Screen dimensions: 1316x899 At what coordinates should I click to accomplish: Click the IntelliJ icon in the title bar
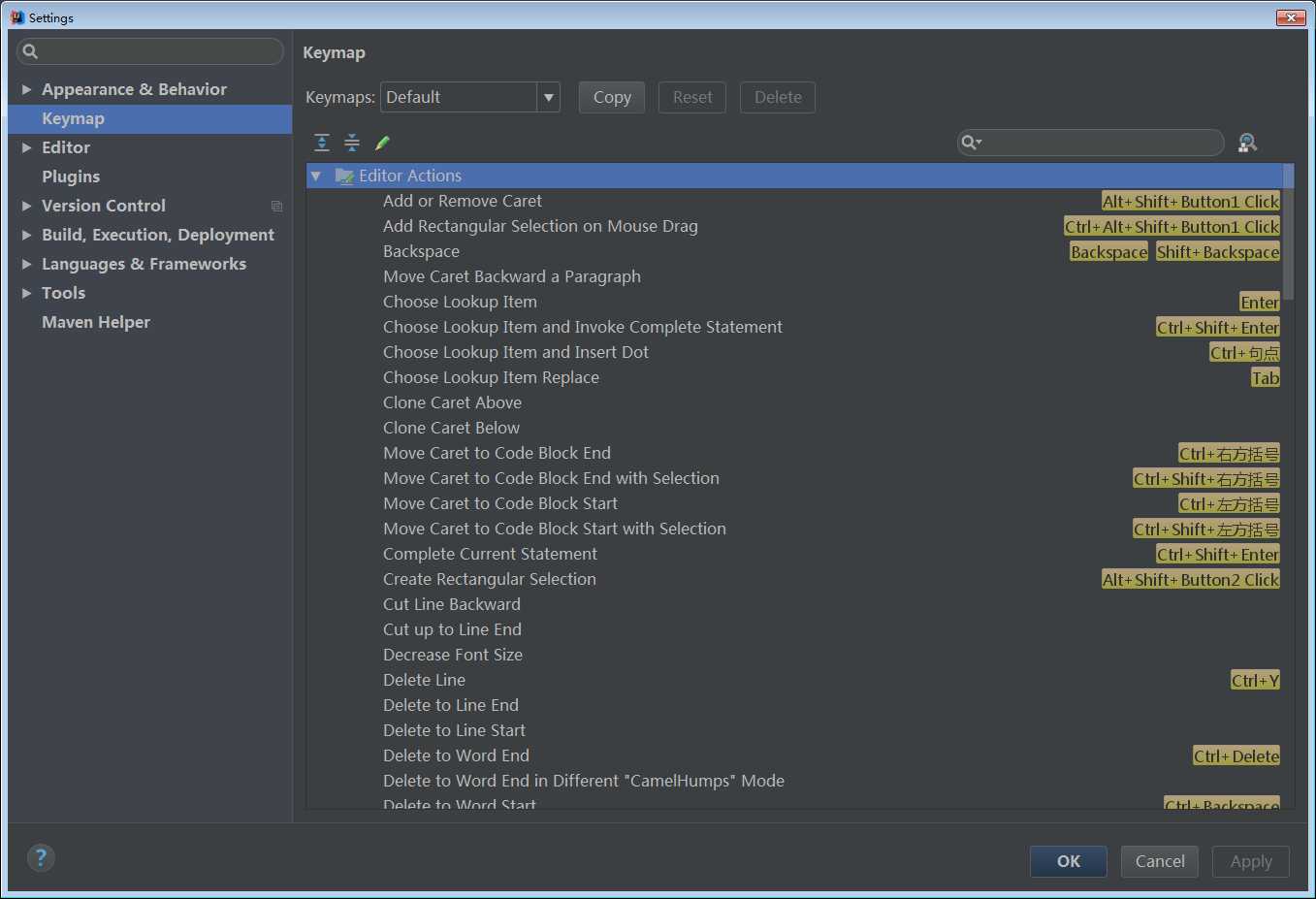[x=16, y=17]
